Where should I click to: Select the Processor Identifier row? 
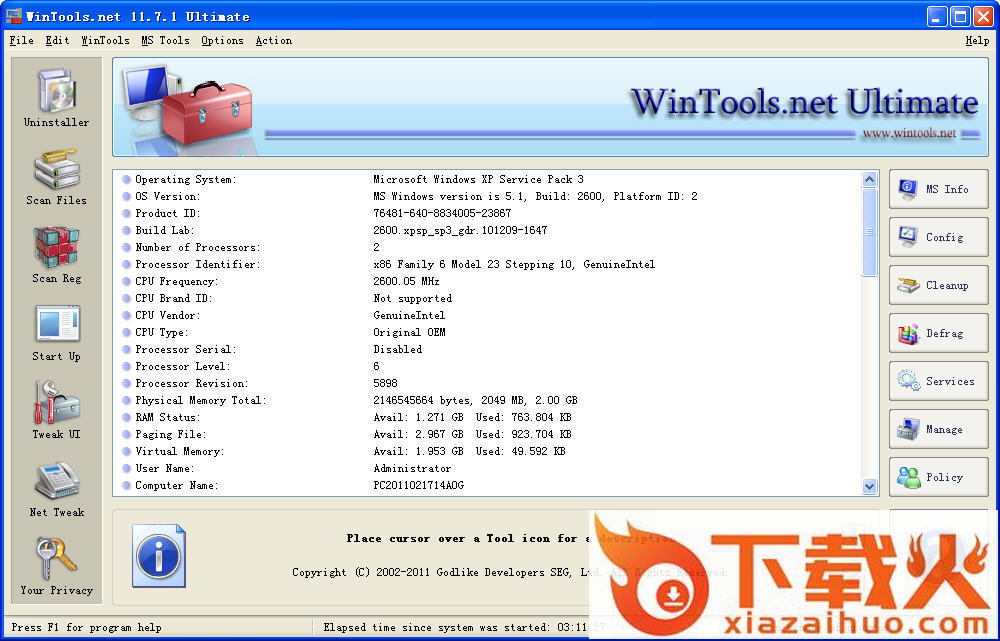[x=487, y=264]
